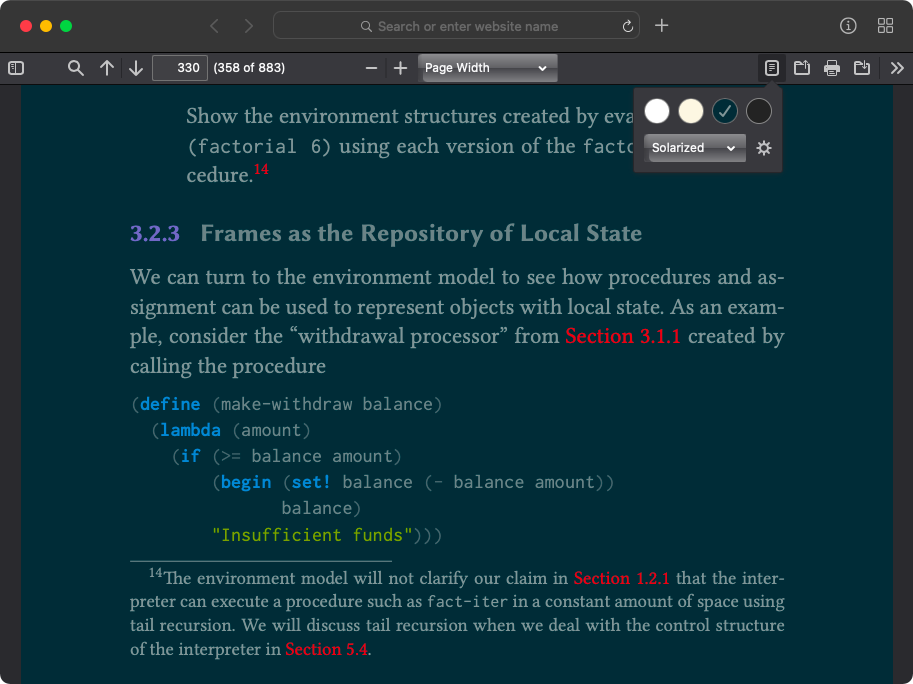Toggle the sidebar panel icon

pos(16,68)
